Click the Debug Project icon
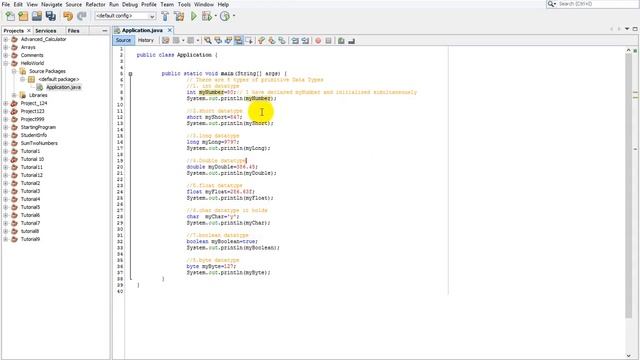The height and width of the screenshot is (360, 640). (207, 16)
